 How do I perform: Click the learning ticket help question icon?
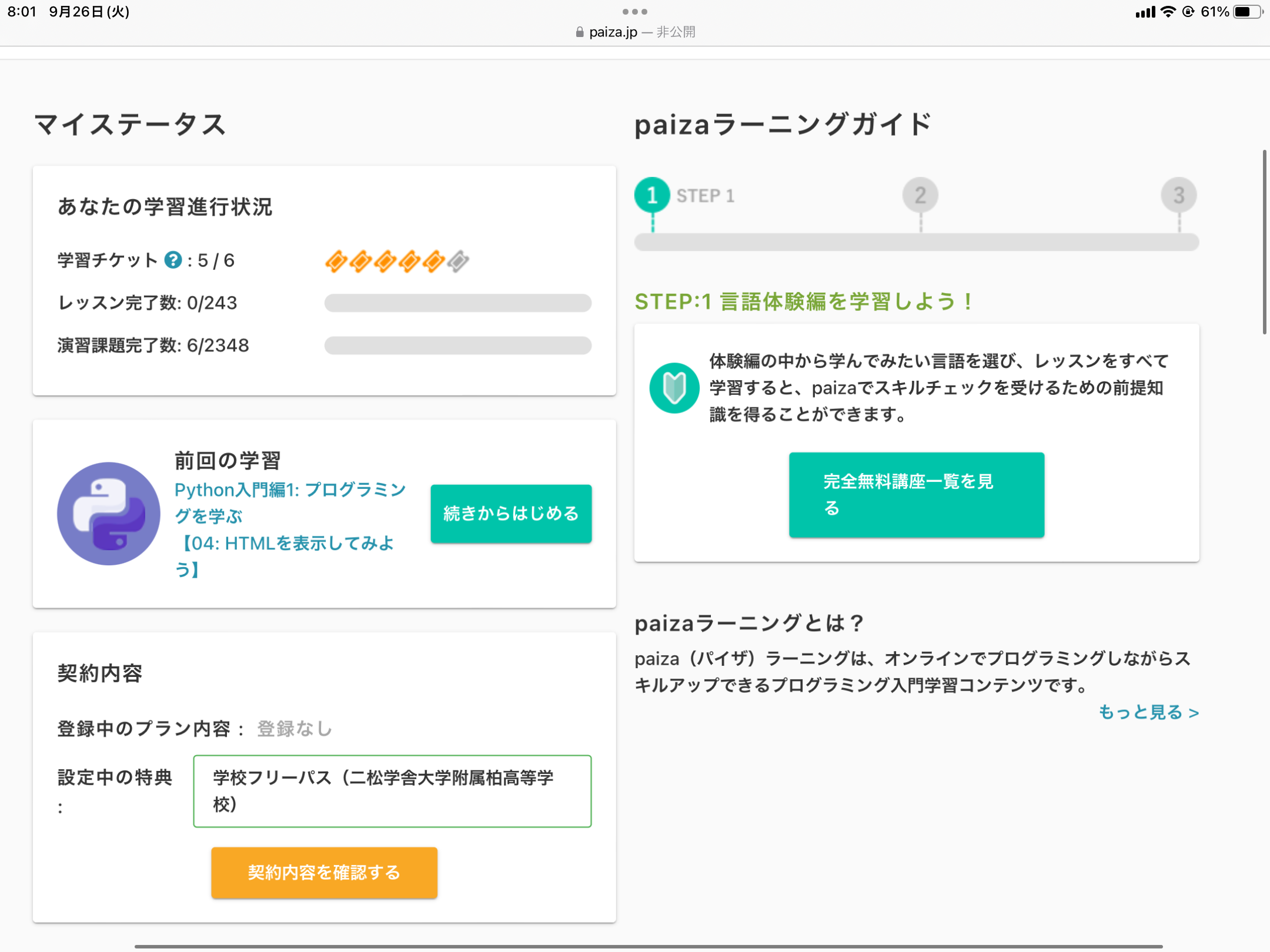coord(173,260)
